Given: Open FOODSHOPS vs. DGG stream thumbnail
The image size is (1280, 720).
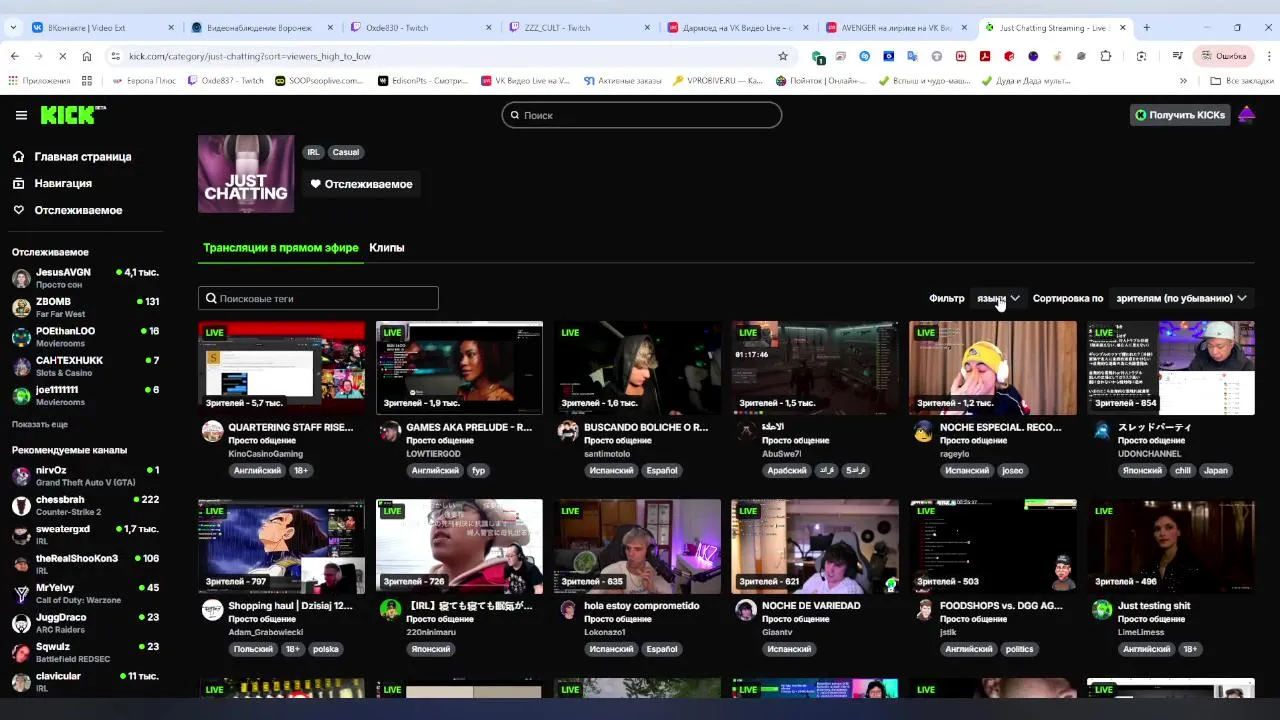Looking at the screenshot, I should [993, 546].
